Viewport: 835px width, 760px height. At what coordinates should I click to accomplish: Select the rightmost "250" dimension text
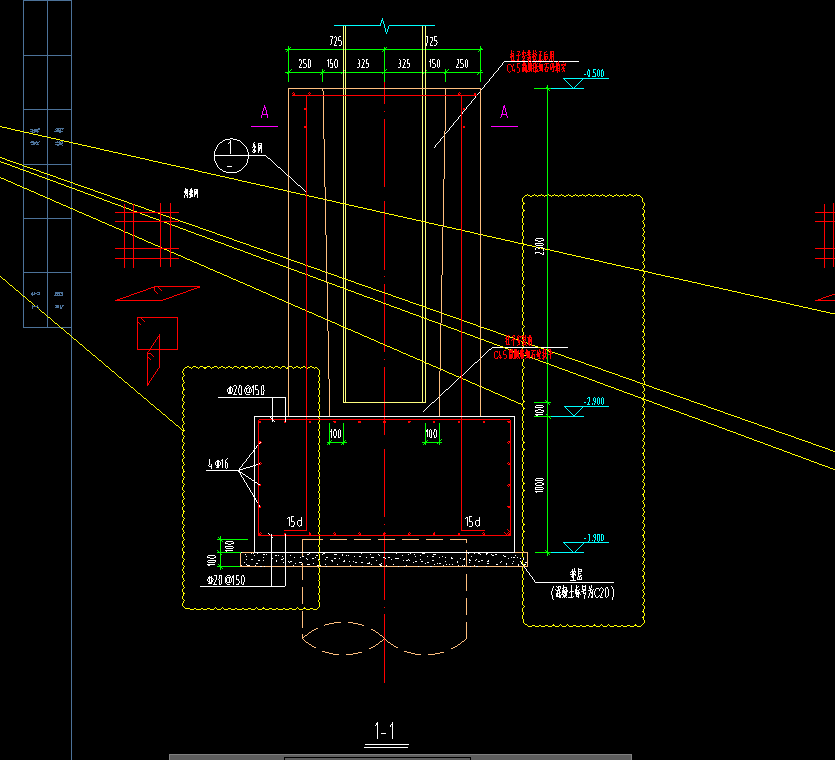(462, 64)
